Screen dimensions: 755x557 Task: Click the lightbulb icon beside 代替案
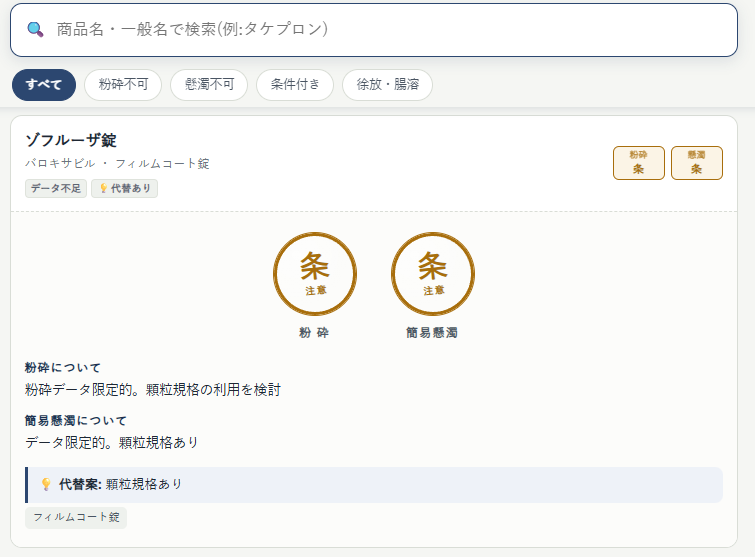tap(46, 484)
